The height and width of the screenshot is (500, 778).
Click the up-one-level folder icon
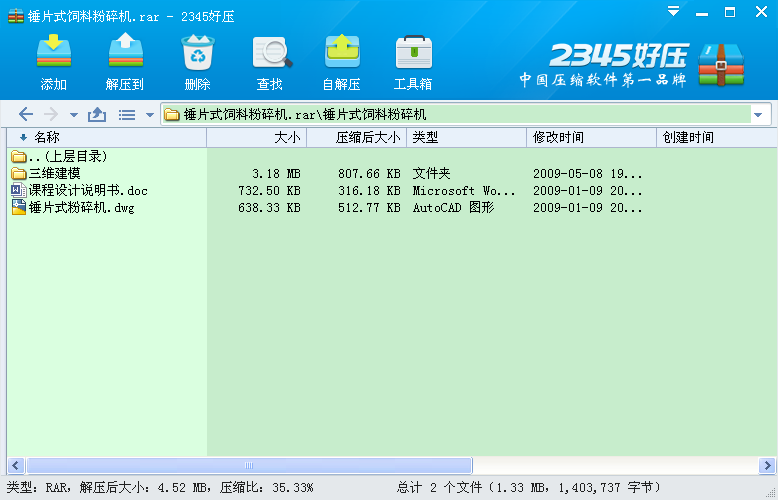[x=97, y=115]
